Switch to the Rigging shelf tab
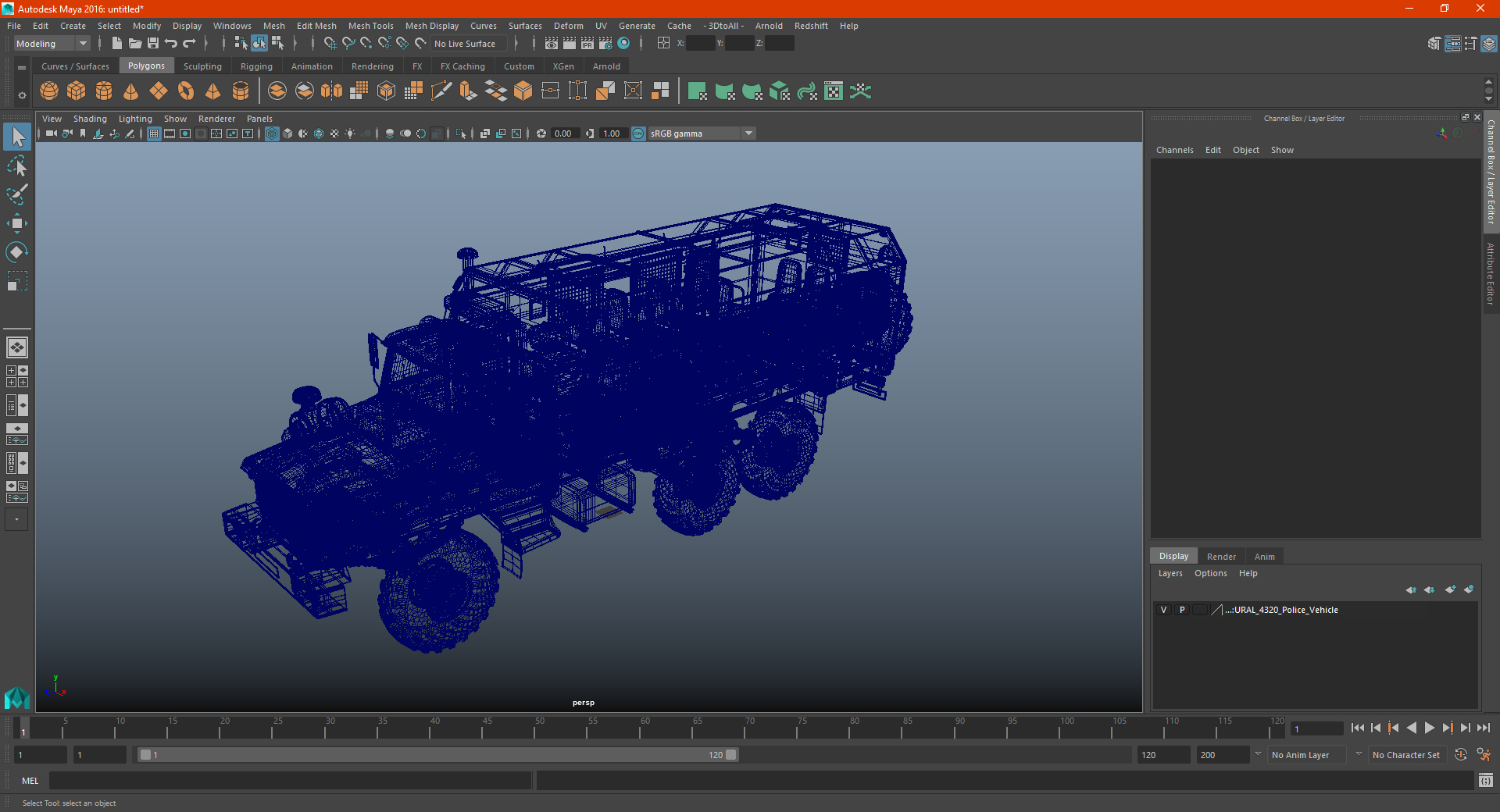This screenshot has width=1500, height=812. coord(256,66)
